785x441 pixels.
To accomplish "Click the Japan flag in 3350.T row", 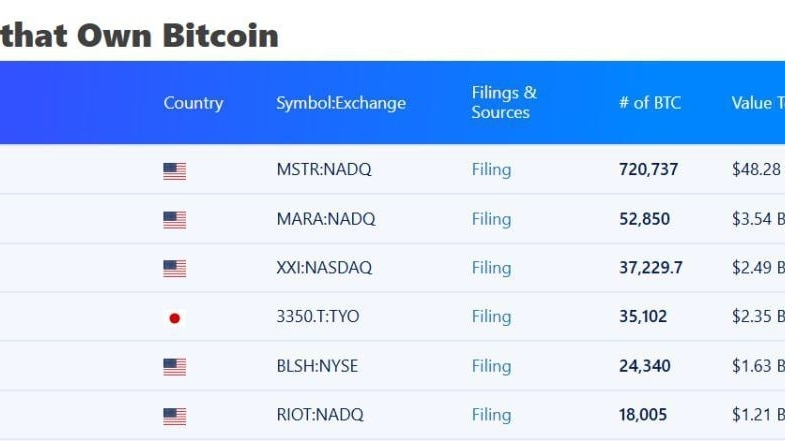I will 175,318.
